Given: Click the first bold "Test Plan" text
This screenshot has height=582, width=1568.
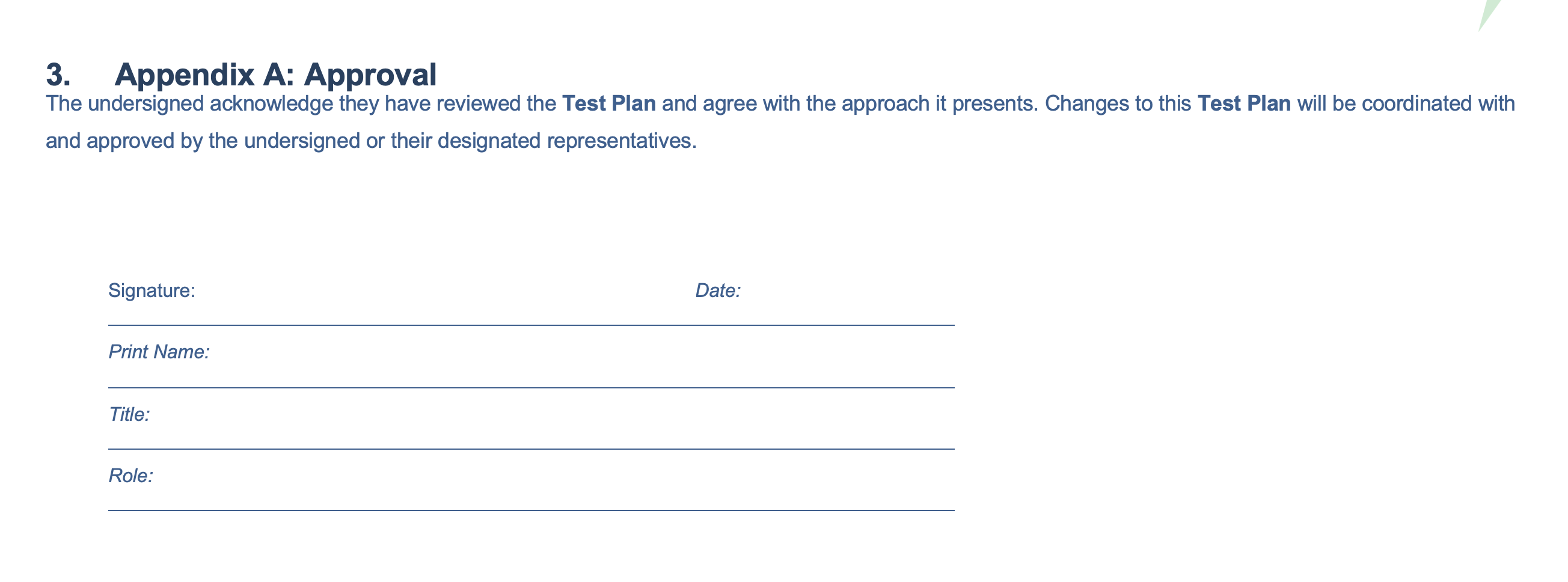Looking at the screenshot, I should (608, 103).
